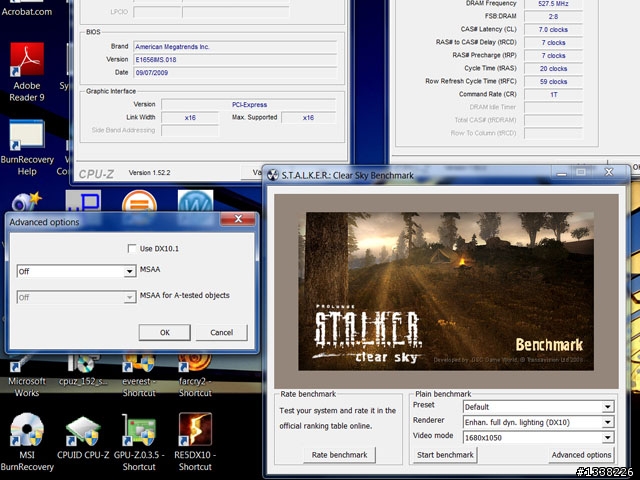The image size is (640, 480).
Task: Click the DRAM Frequency 527.5 MHz value
Action: [553, 4]
